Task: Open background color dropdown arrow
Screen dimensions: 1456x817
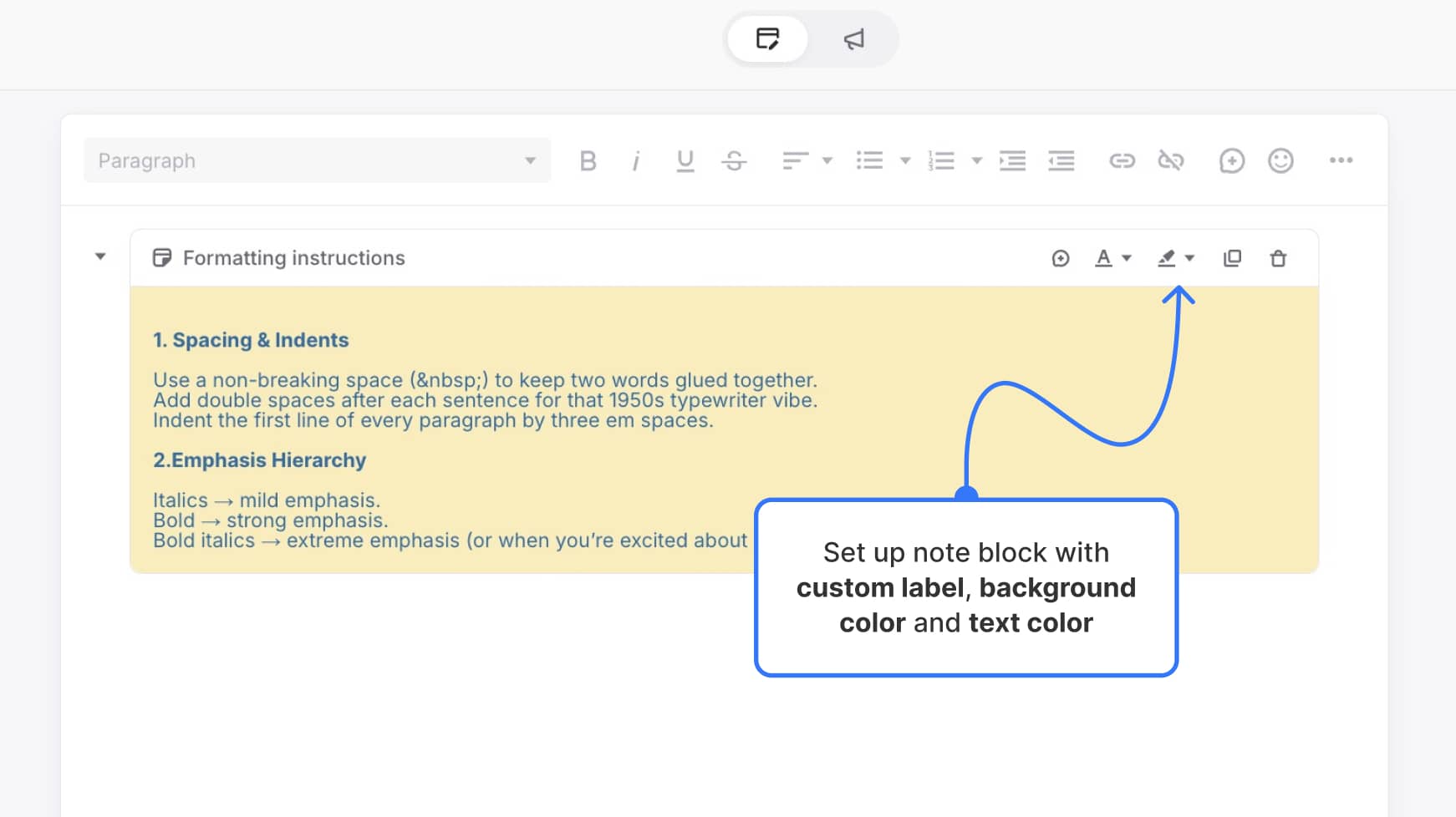Action: [1189, 258]
